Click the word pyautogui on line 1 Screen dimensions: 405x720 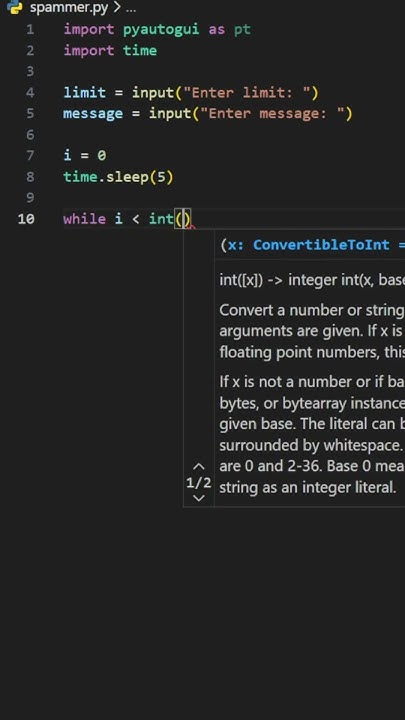[x=161, y=30]
